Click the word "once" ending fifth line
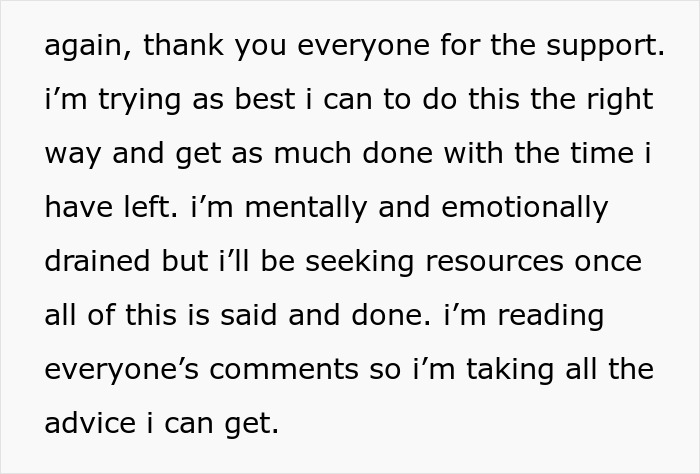 608,263
